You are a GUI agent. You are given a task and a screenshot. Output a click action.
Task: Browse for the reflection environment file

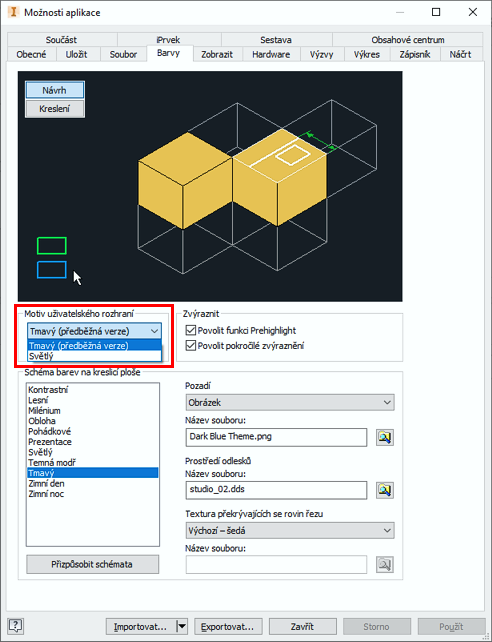[x=384, y=490]
